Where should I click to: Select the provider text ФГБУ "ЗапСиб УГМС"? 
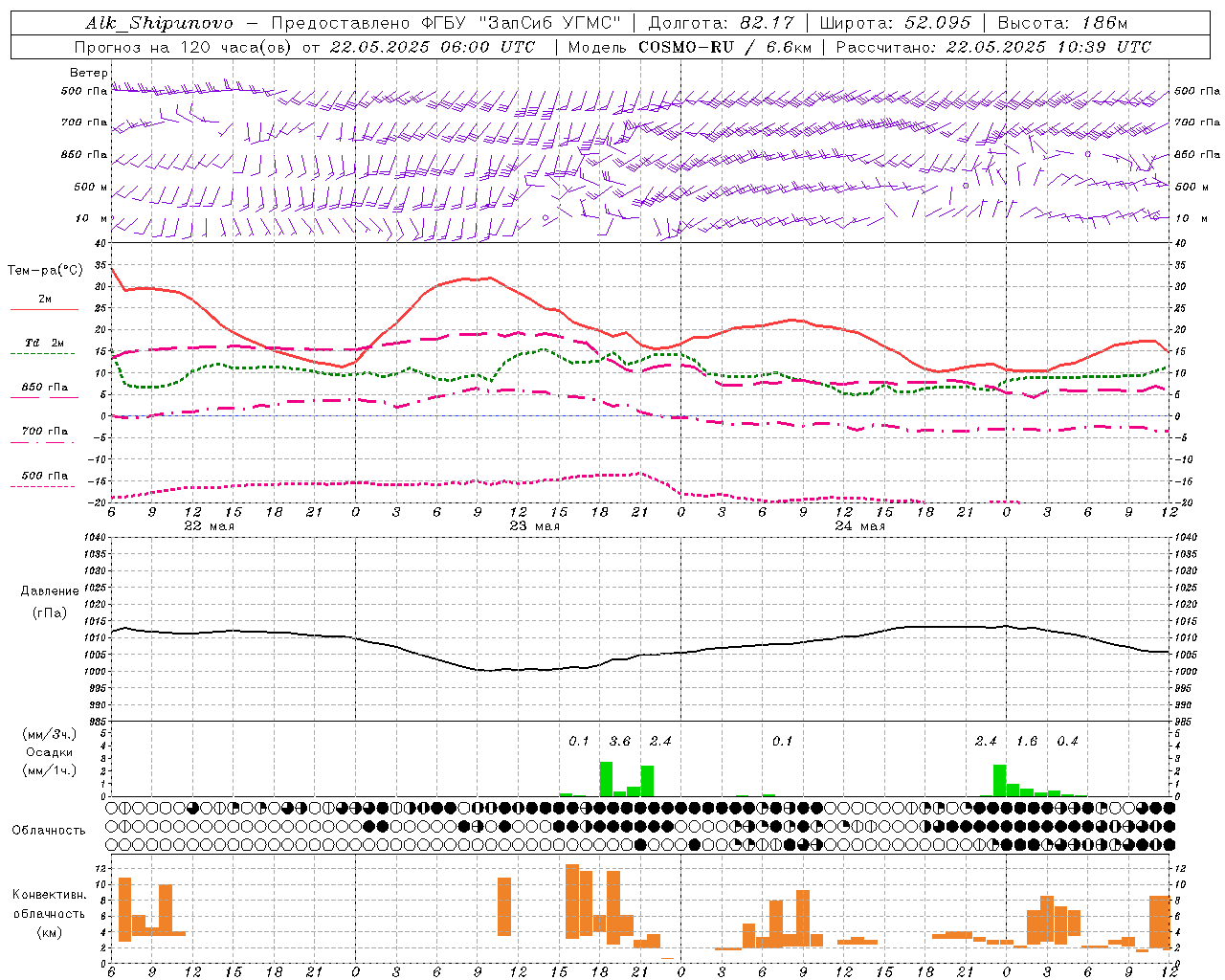522,23
